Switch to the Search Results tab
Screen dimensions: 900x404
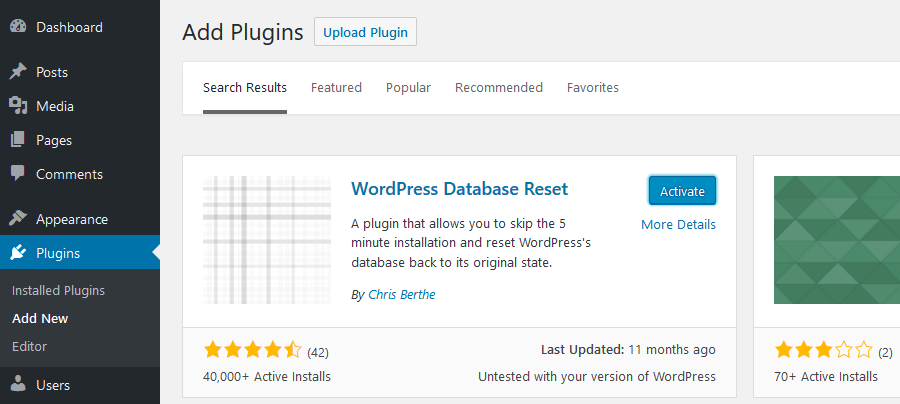point(245,88)
